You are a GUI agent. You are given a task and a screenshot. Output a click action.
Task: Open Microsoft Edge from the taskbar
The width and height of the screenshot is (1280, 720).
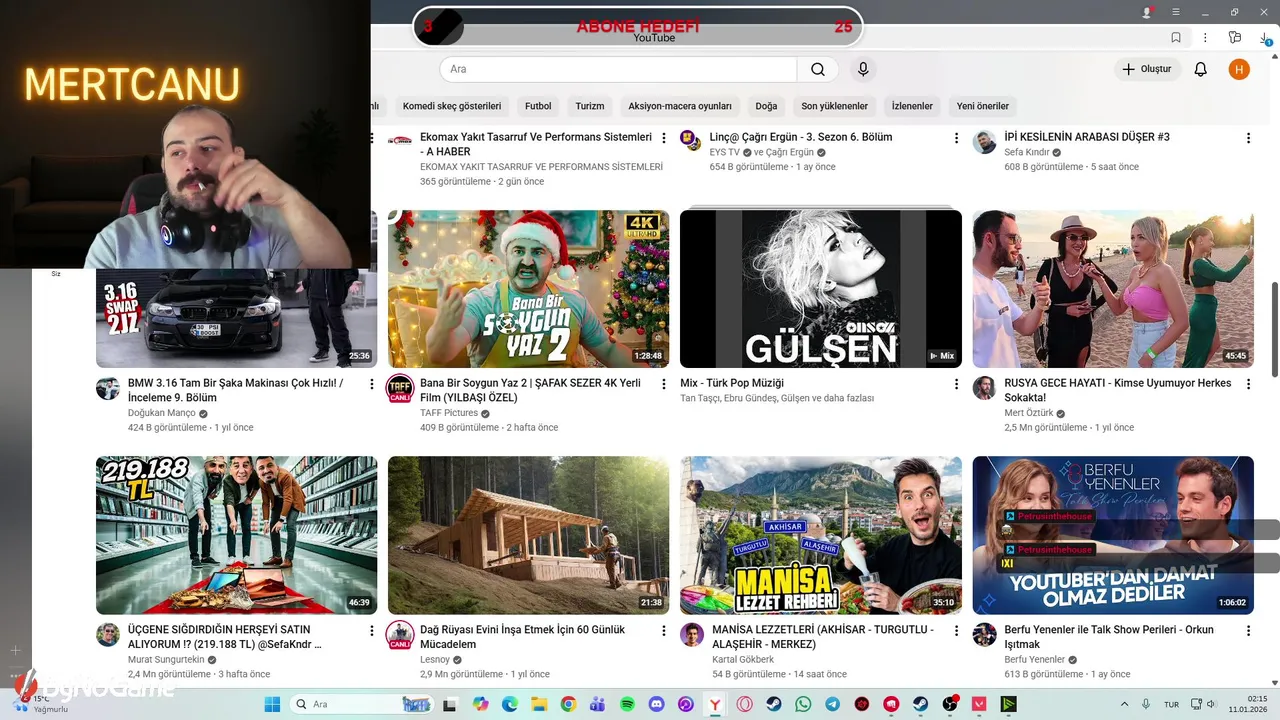510,704
